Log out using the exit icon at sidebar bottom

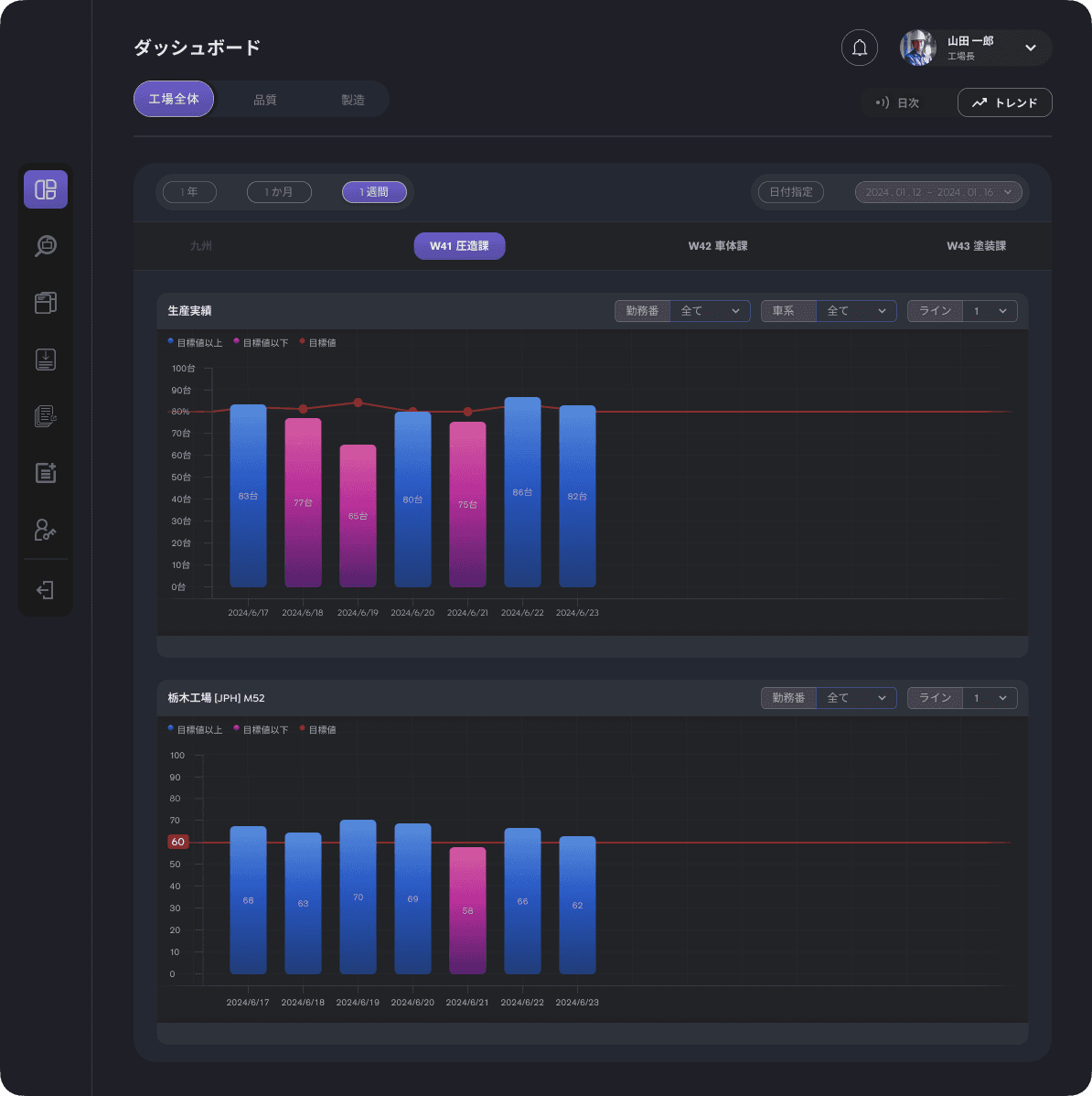(46, 589)
